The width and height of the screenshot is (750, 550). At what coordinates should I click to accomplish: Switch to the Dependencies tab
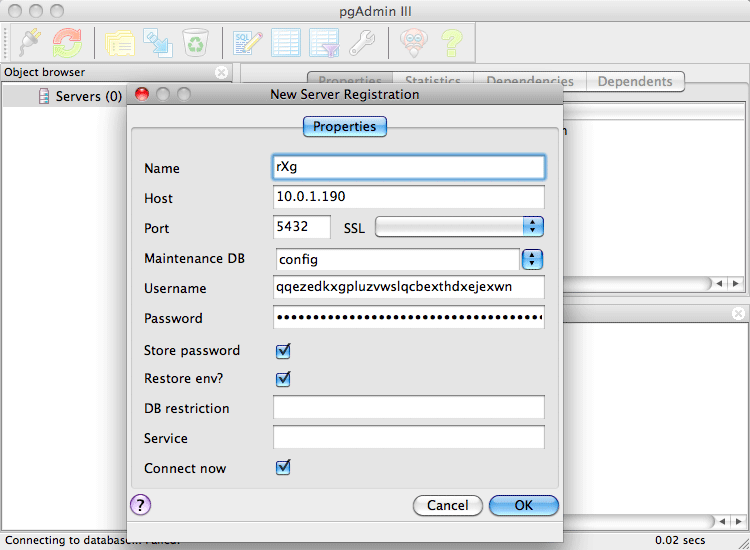tap(529, 80)
